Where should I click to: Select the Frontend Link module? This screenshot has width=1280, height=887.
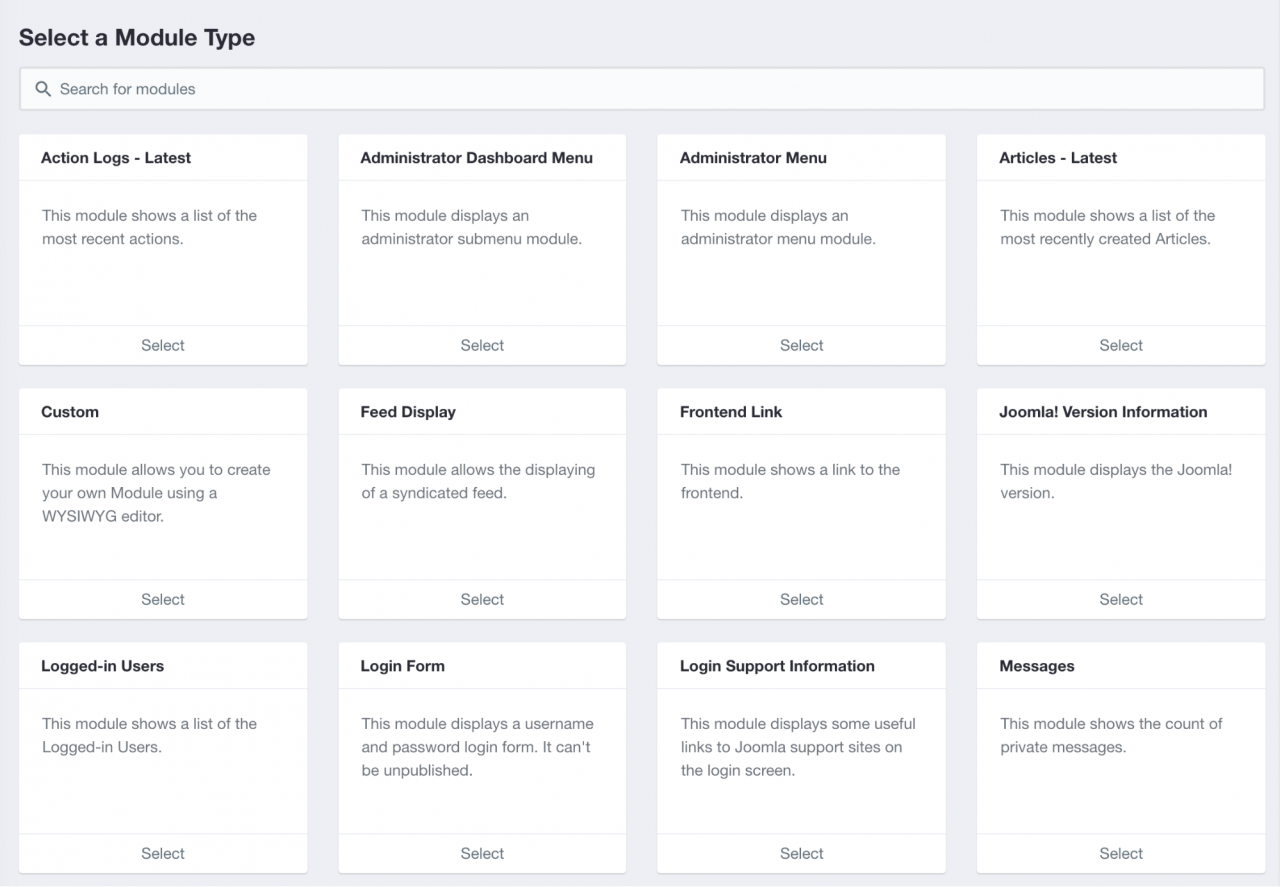click(801, 599)
